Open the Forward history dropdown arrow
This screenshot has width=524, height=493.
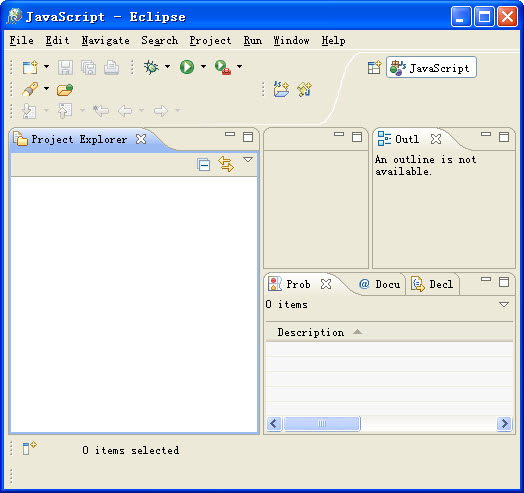pos(177,110)
